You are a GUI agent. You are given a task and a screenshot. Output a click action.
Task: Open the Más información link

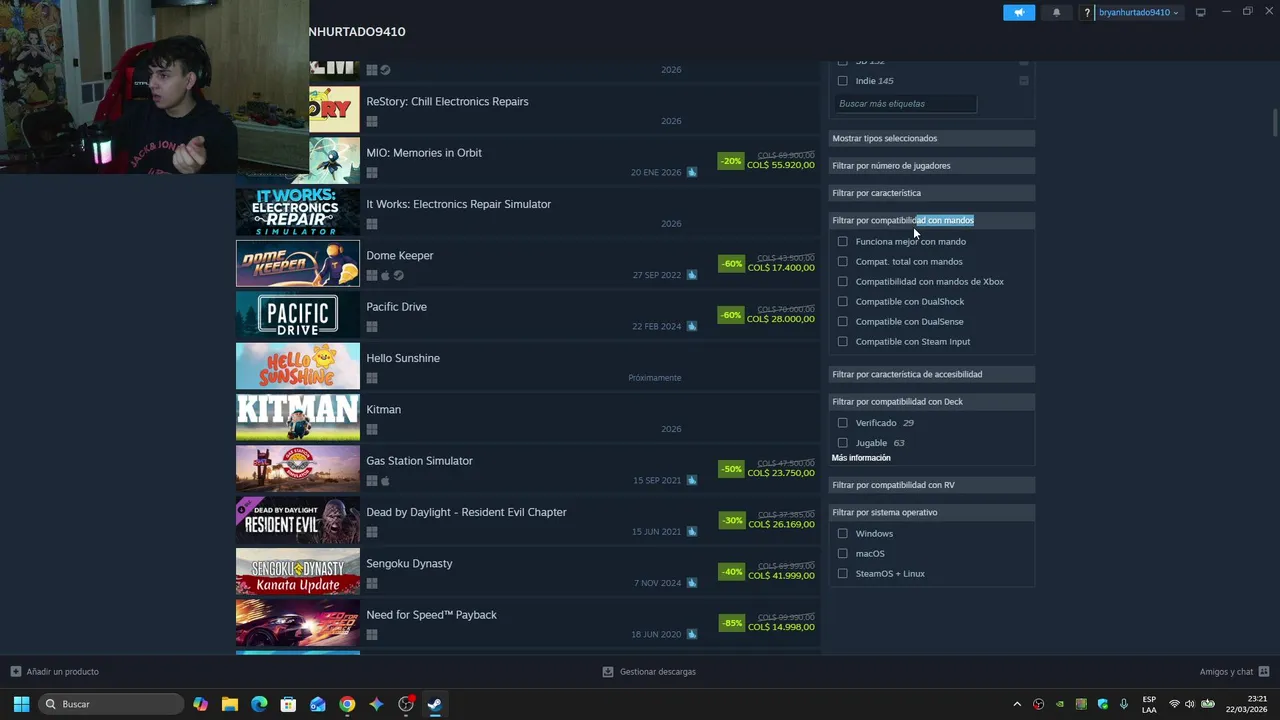coord(861,458)
